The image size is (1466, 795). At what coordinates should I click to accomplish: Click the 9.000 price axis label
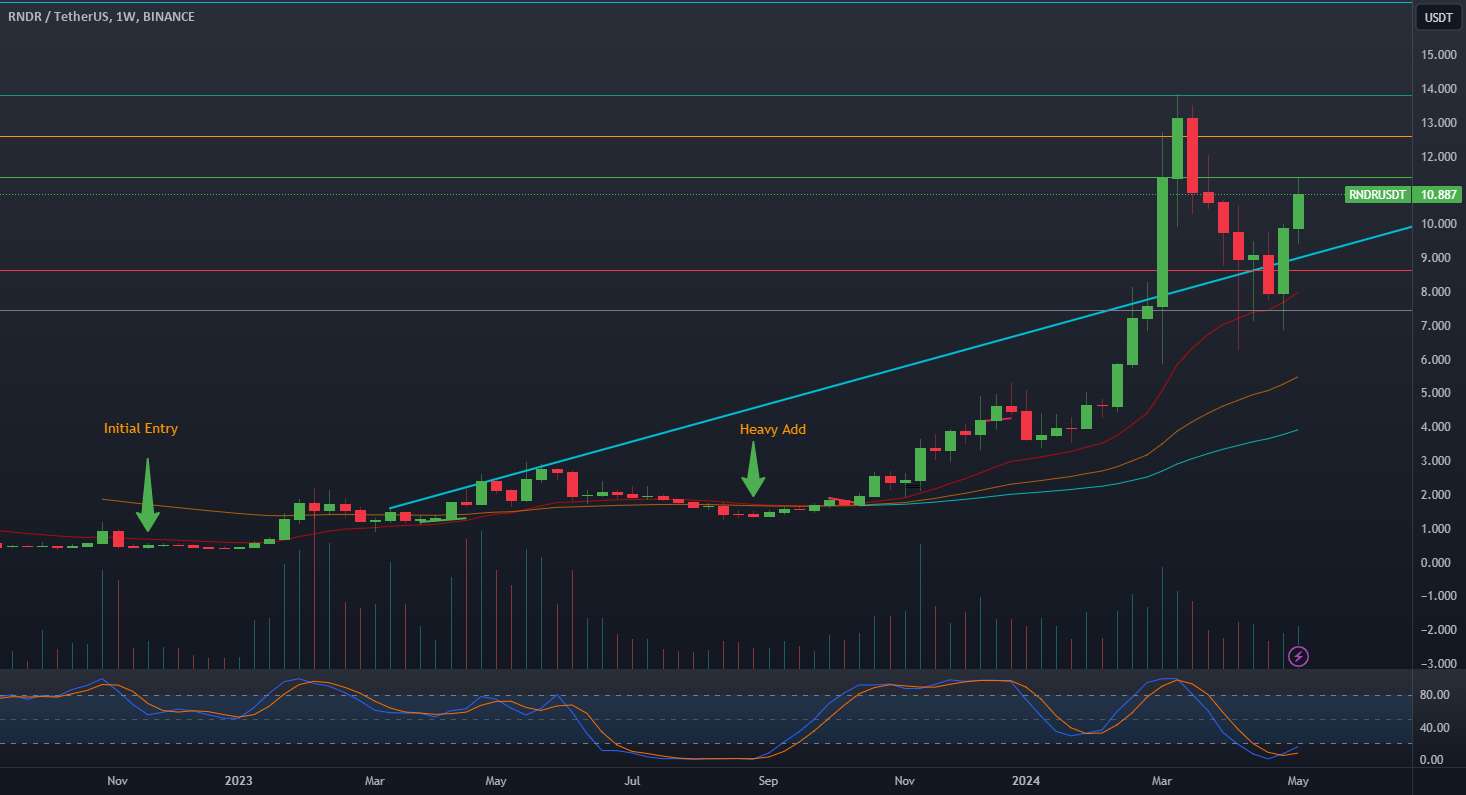[1440, 258]
